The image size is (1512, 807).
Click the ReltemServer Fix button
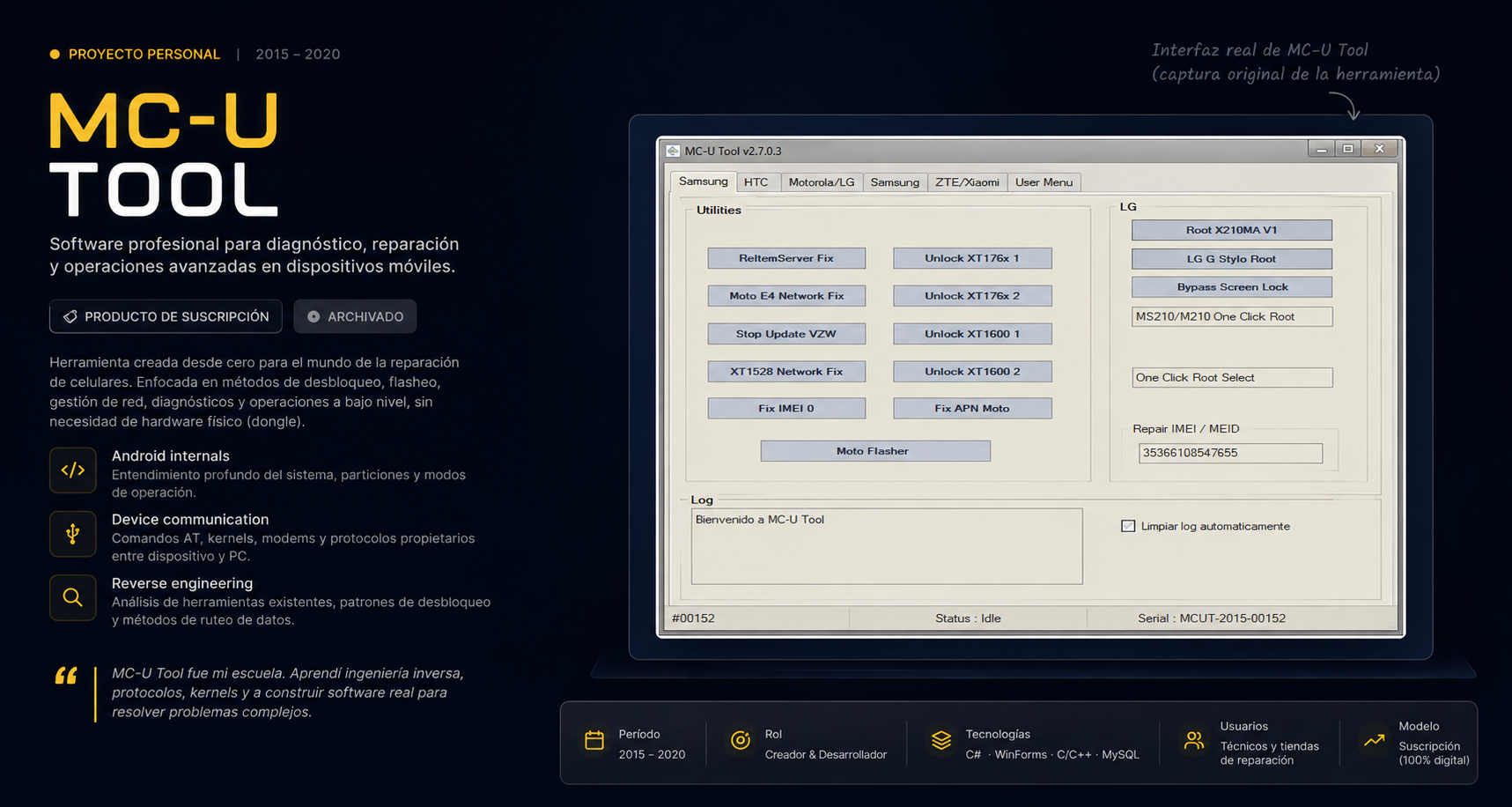(x=786, y=258)
